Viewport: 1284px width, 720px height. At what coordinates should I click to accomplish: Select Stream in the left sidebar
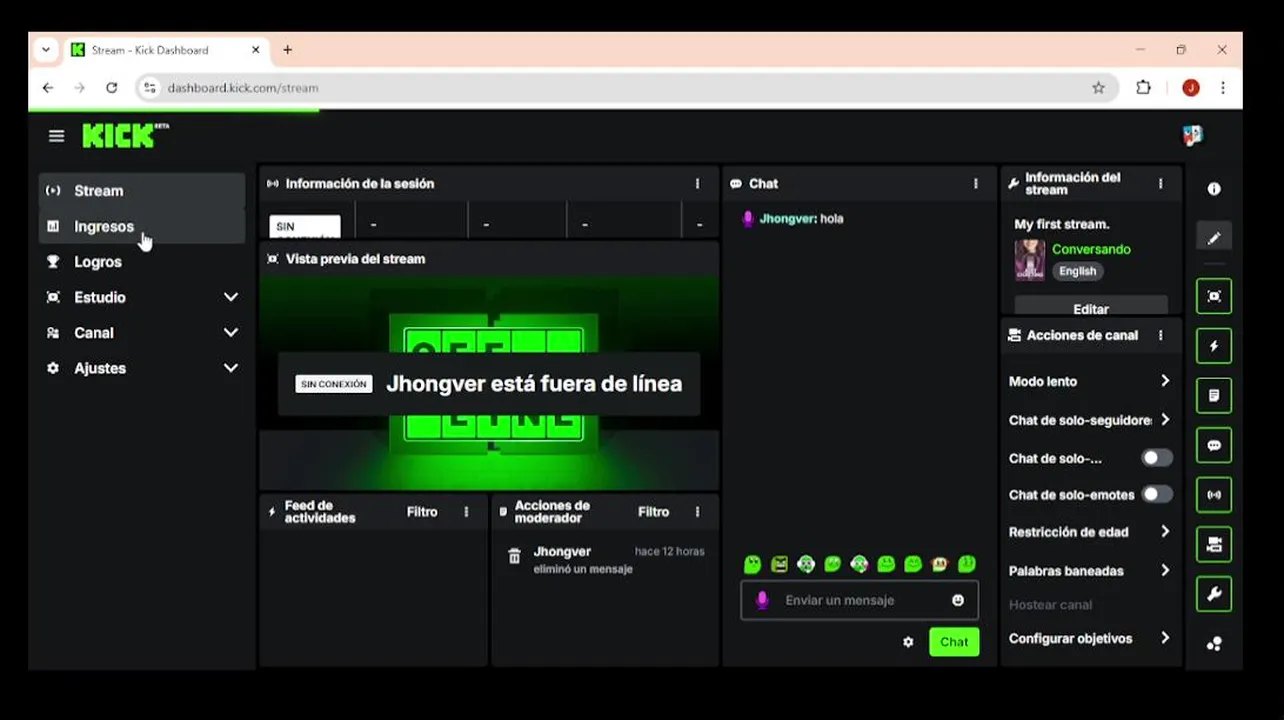[x=143, y=191]
